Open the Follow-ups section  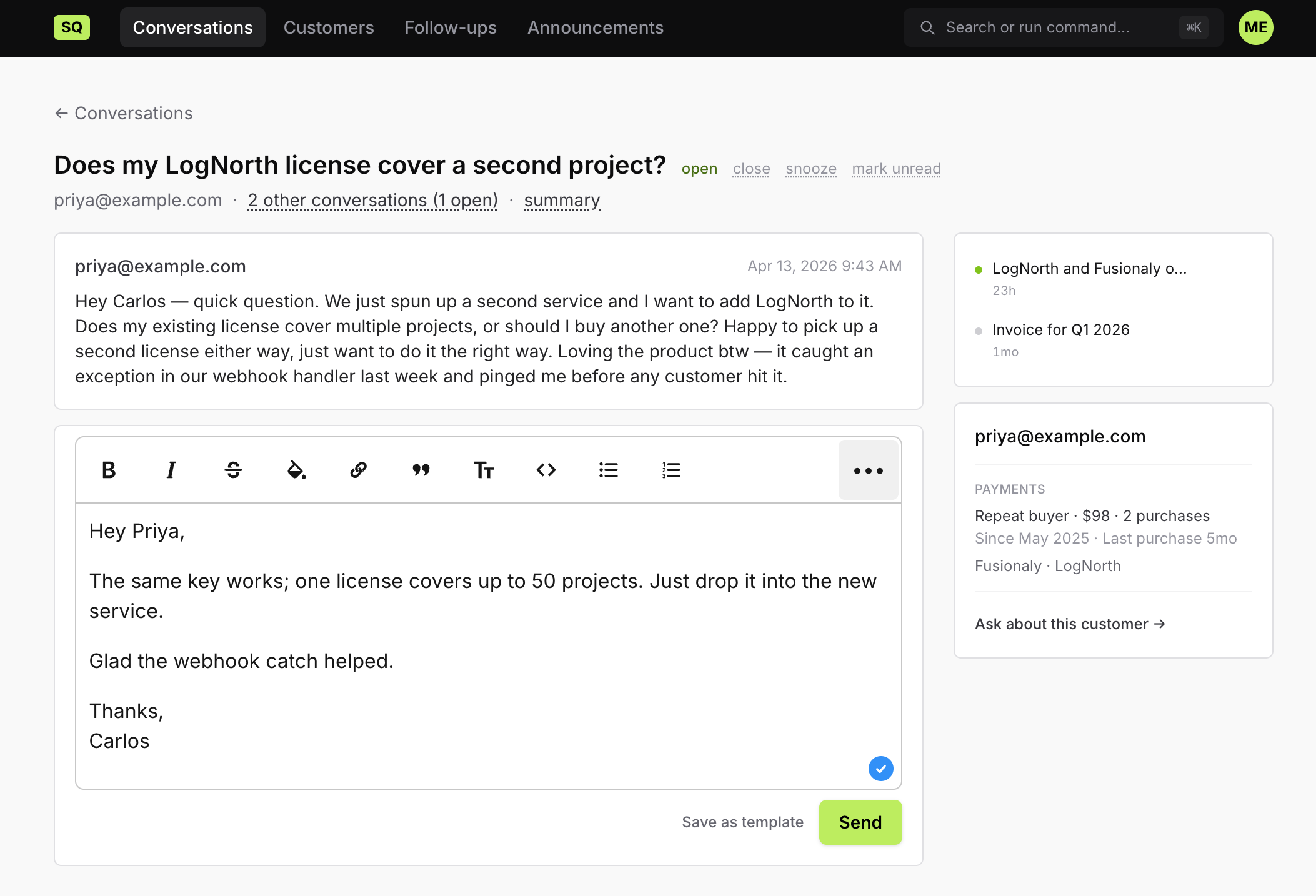pyautogui.click(x=450, y=27)
